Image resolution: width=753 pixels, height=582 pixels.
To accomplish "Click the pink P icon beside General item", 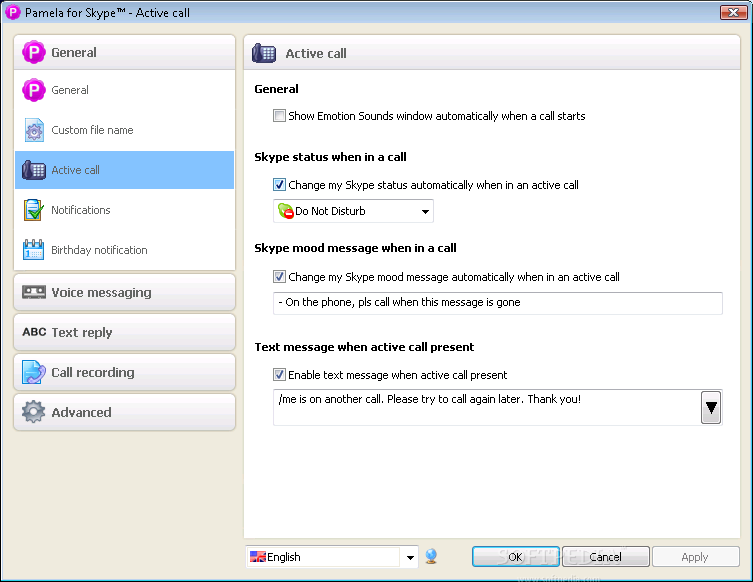I will 34,90.
